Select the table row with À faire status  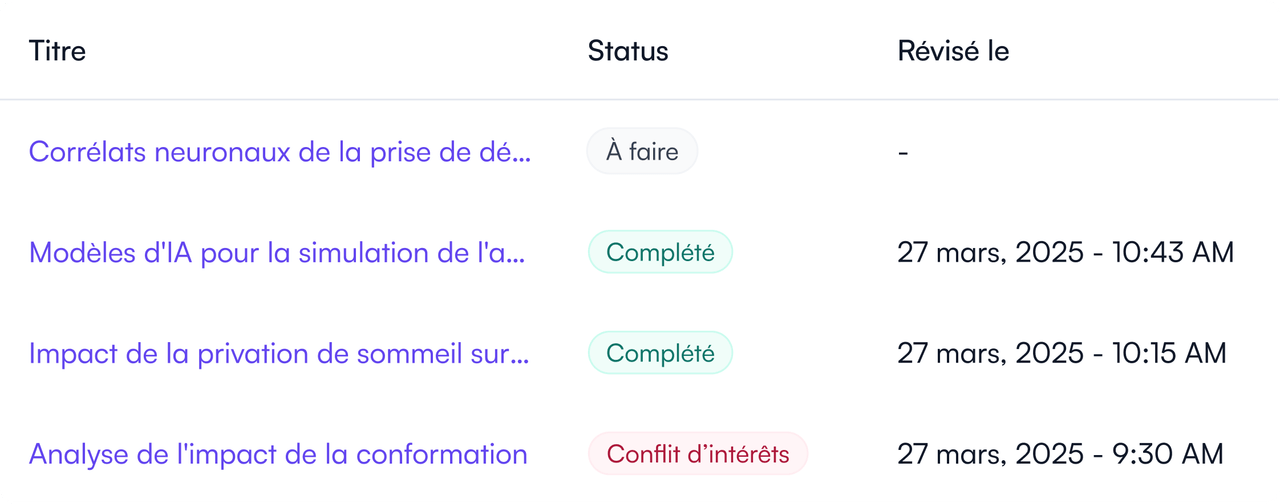640,152
